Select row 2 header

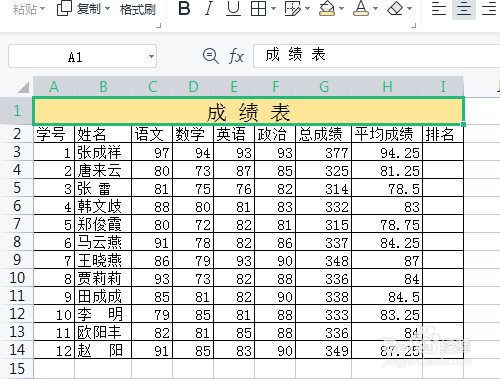(x=17, y=134)
